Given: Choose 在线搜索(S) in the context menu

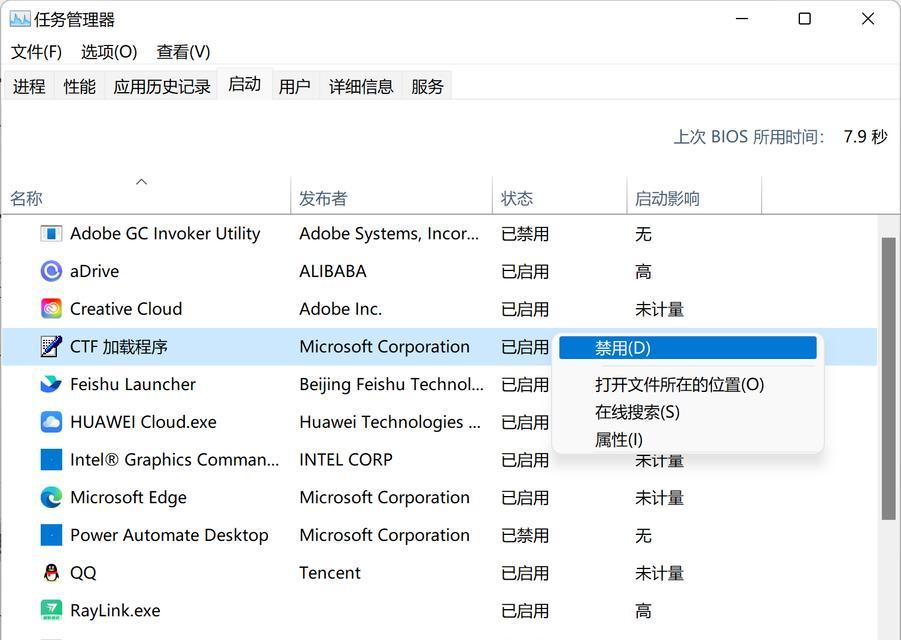Looking at the screenshot, I should click(x=688, y=412).
